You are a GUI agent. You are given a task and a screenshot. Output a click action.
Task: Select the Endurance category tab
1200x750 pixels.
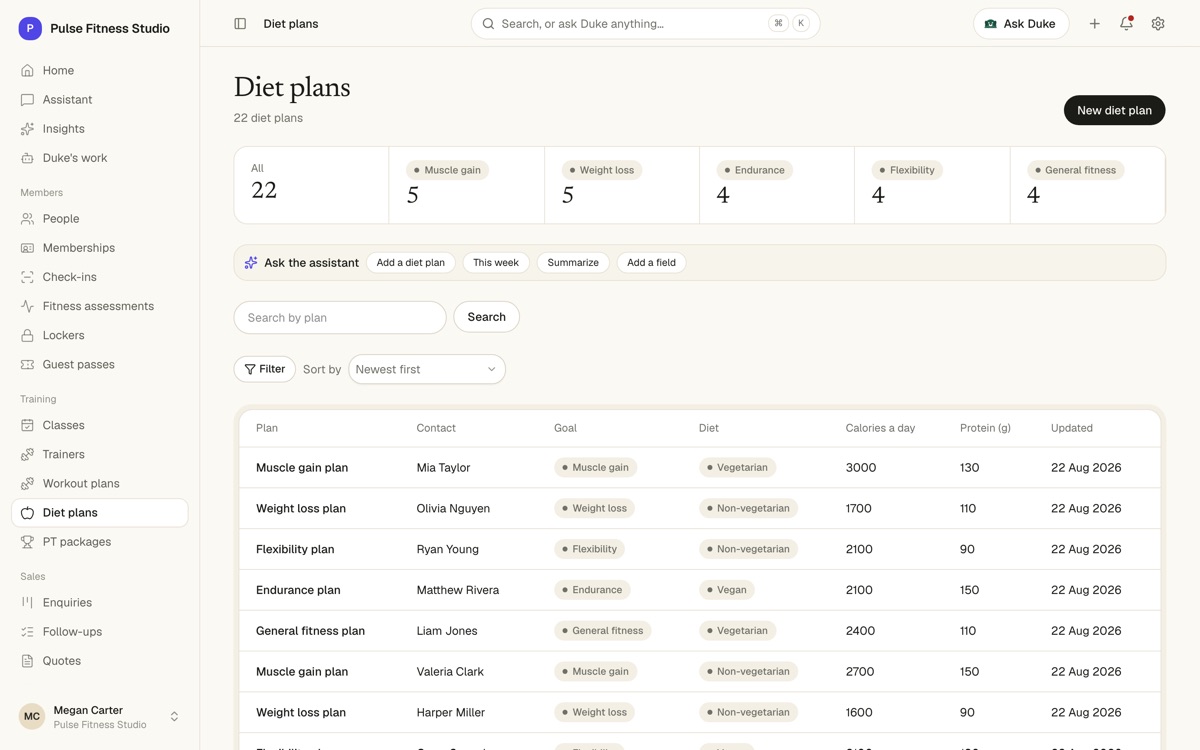[x=777, y=185]
